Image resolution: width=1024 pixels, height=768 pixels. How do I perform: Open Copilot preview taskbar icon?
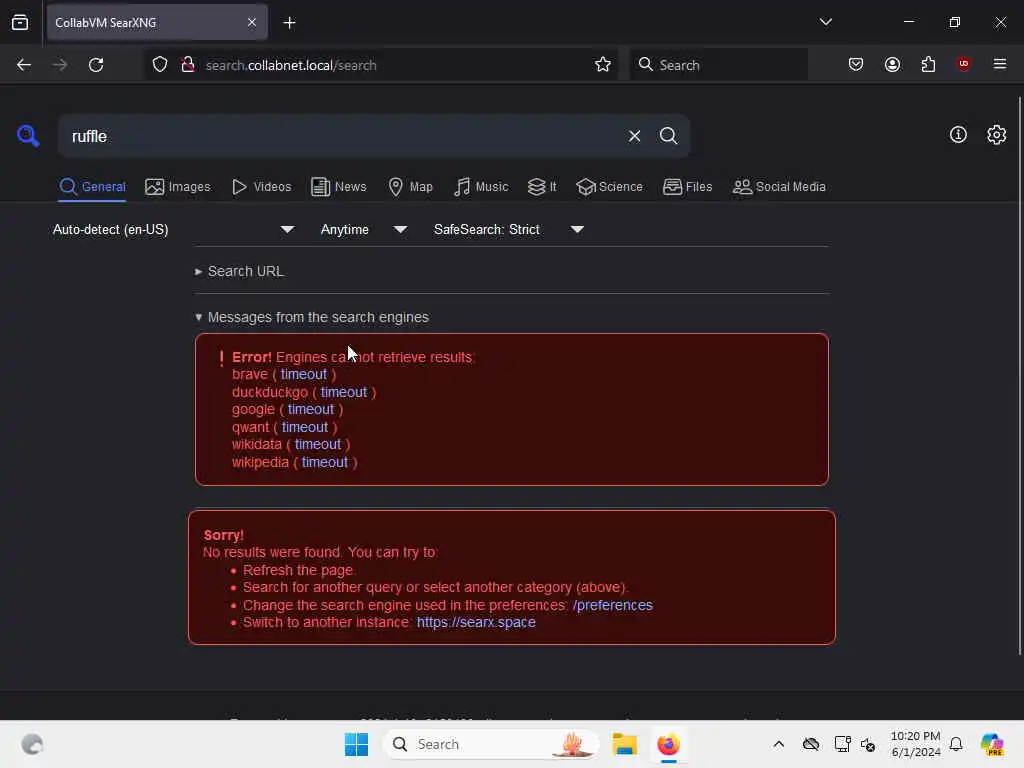992,744
